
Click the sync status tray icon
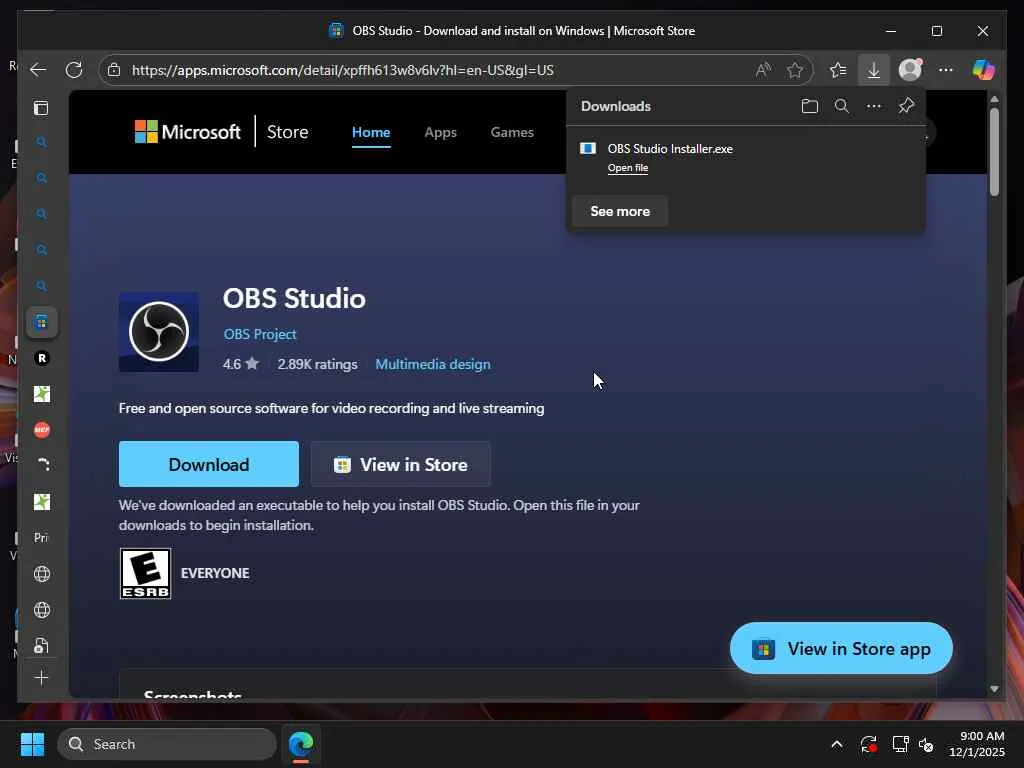(x=869, y=744)
